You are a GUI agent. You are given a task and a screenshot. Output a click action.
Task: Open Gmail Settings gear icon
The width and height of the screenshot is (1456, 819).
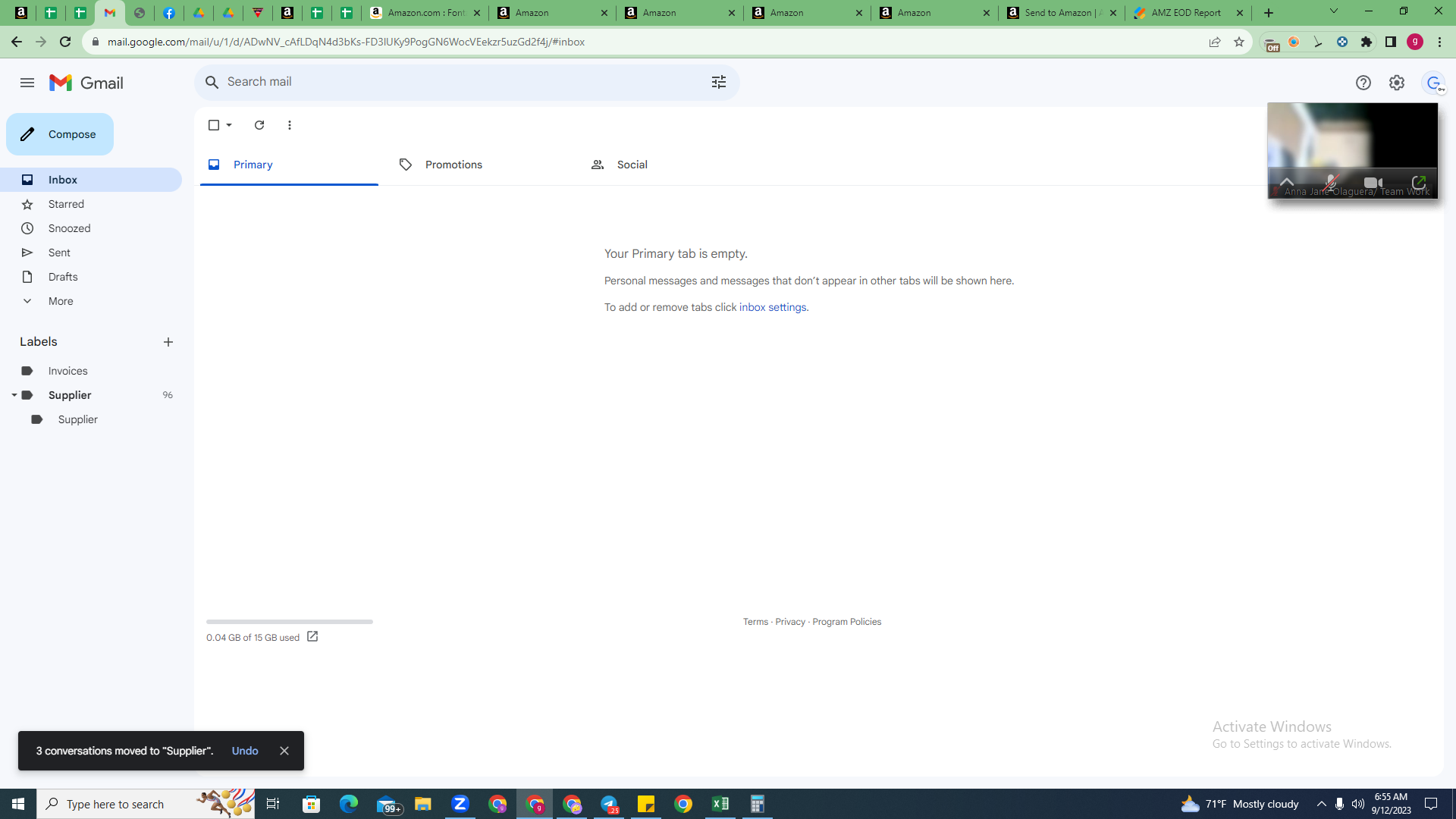coord(1397,83)
